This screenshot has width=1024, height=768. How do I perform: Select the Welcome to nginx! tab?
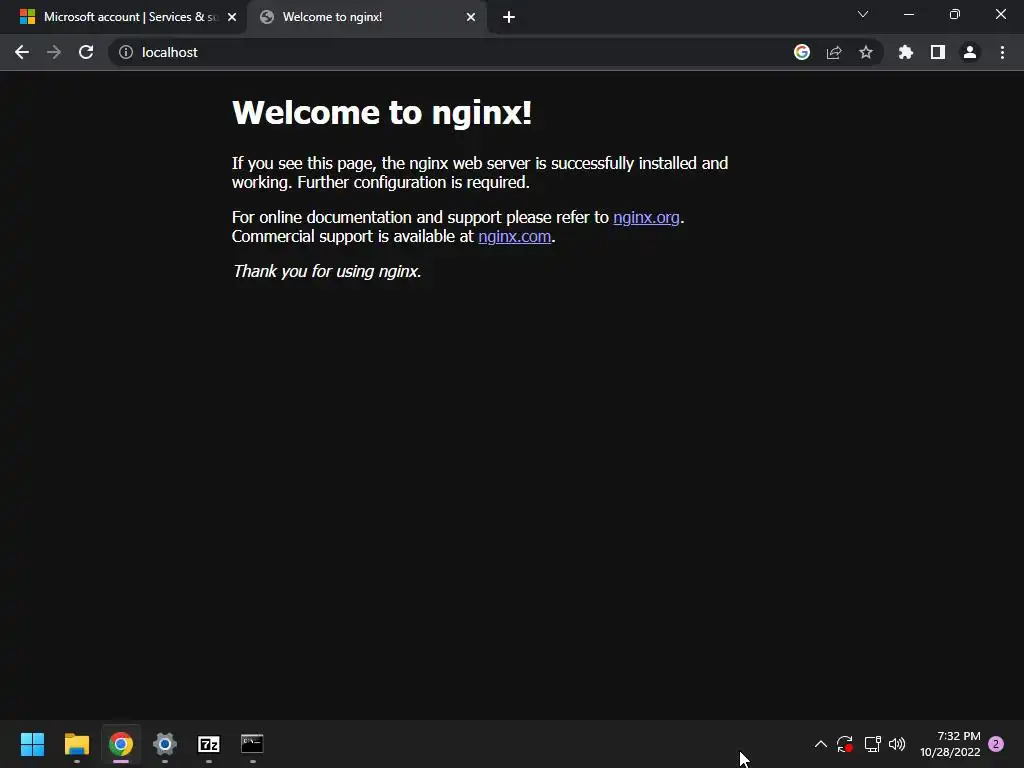pyautogui.click(x=367, y=17)
